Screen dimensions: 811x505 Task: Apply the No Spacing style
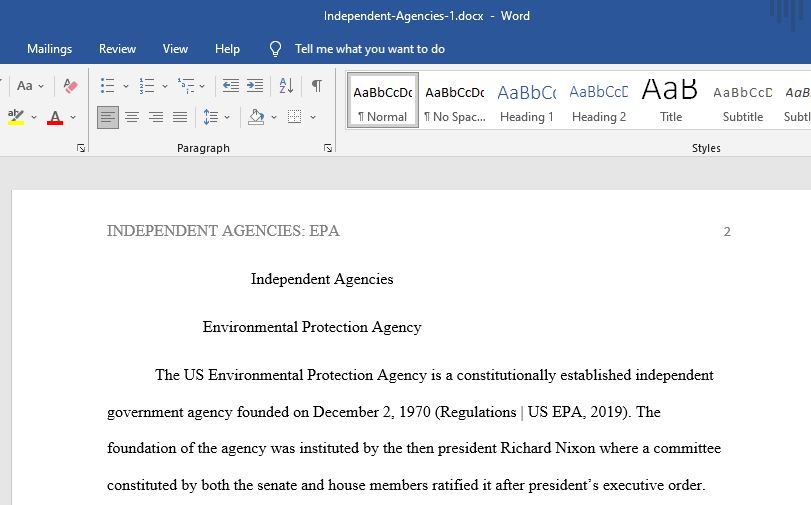point(455,100)
